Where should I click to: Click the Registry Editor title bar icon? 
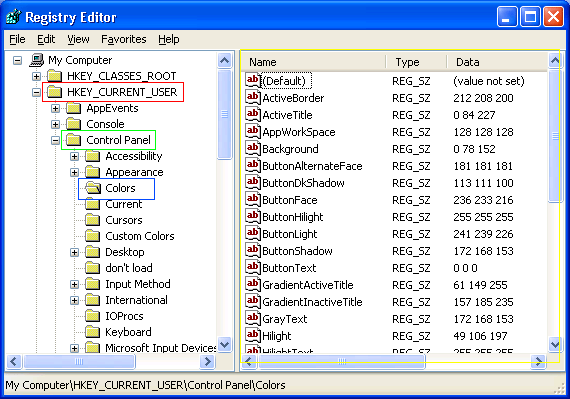[x=14, y=17]
